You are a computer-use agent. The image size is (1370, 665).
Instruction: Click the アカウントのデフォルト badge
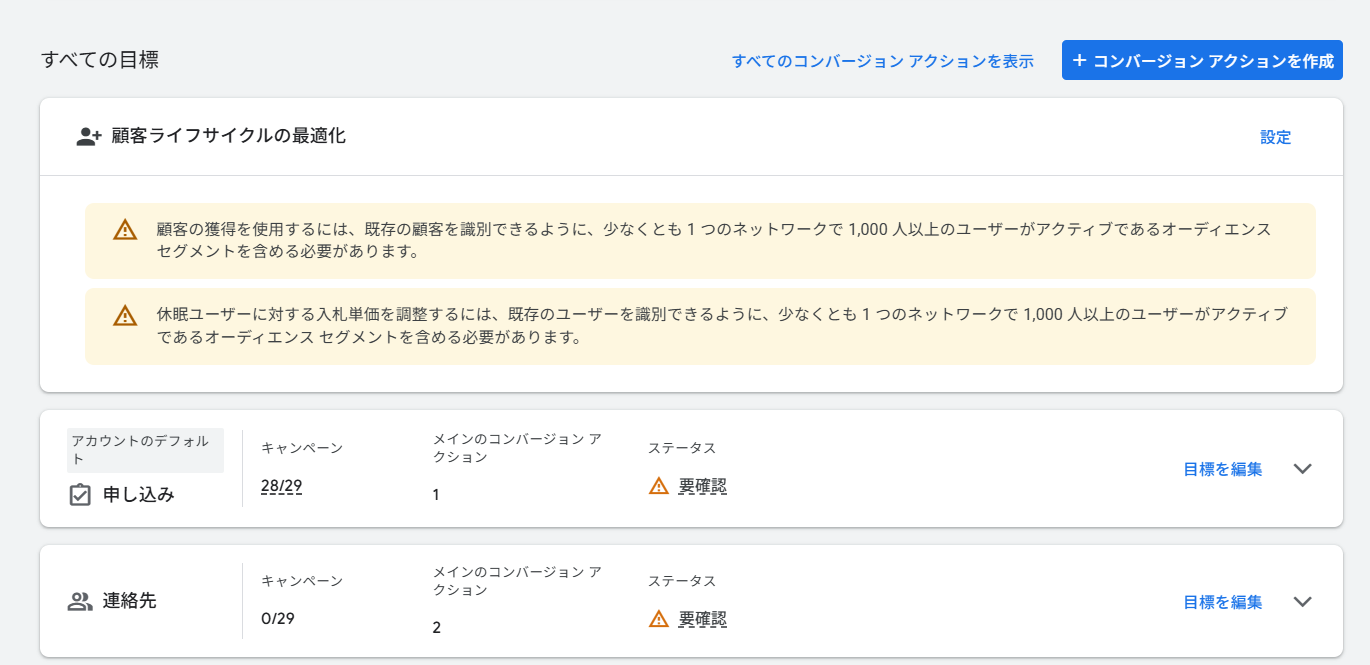(145, 450)
